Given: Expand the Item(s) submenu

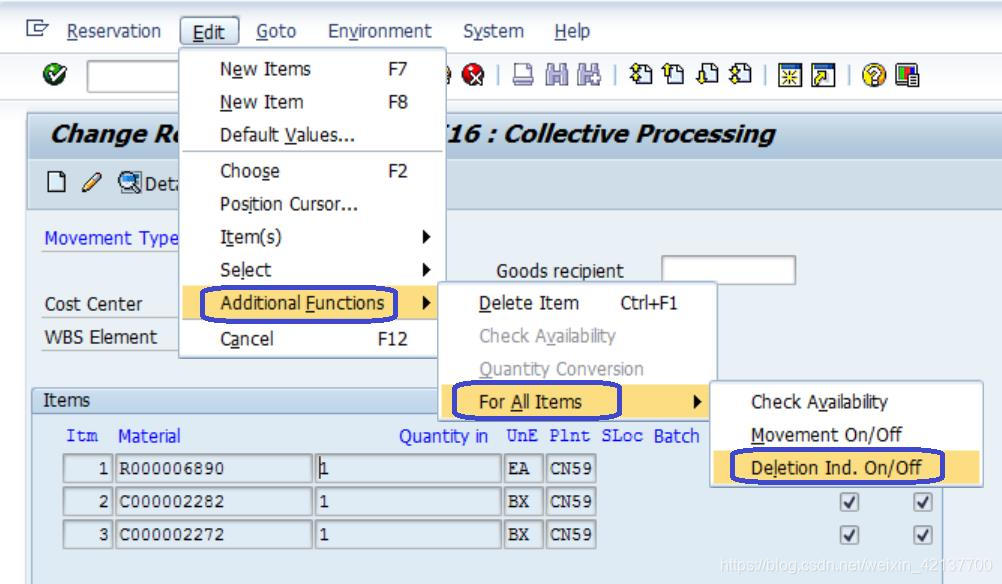Looking at the screenshot, I should (313, 237).
